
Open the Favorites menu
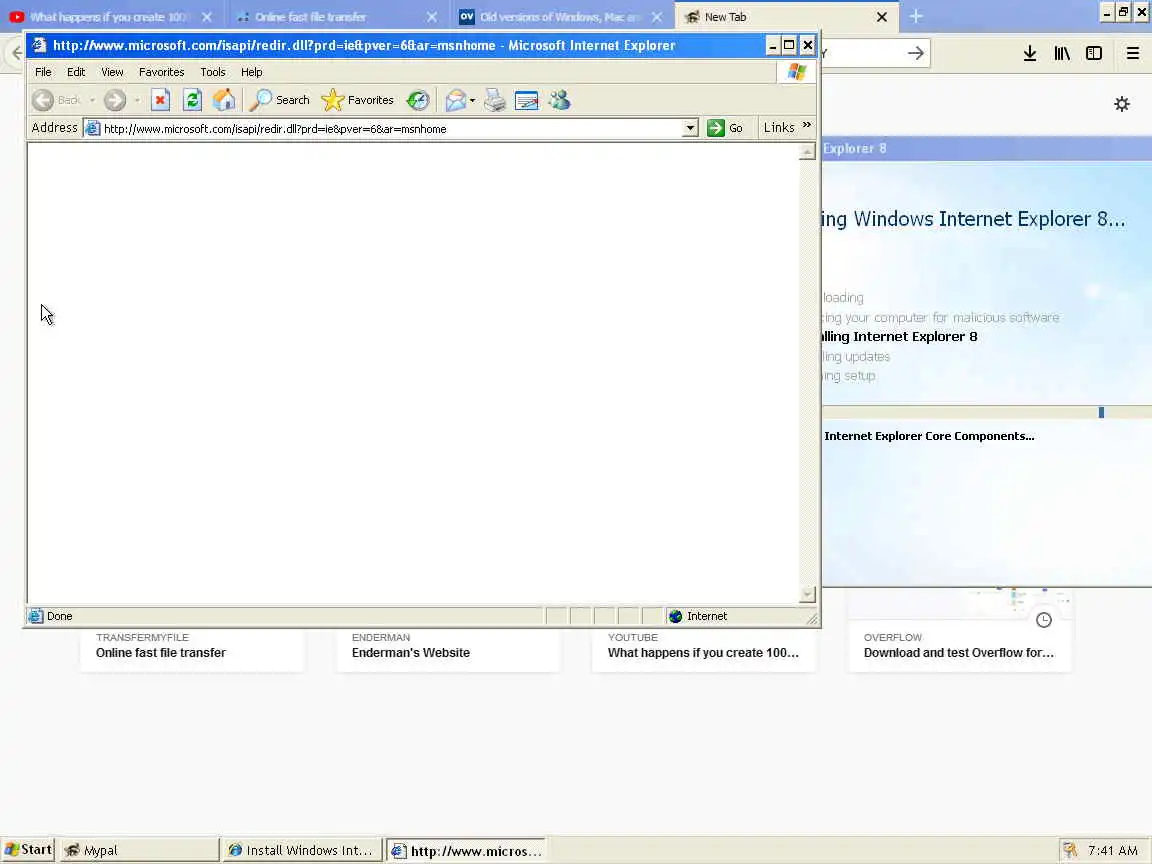(x=162, y=72)
